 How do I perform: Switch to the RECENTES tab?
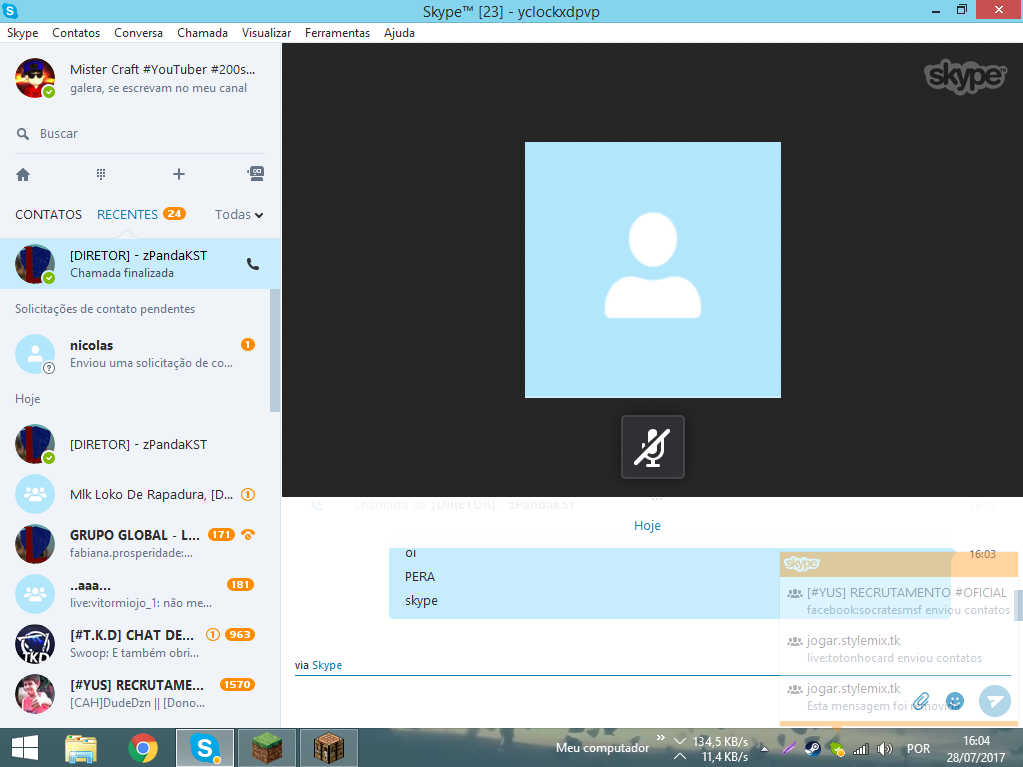point(127,215)
